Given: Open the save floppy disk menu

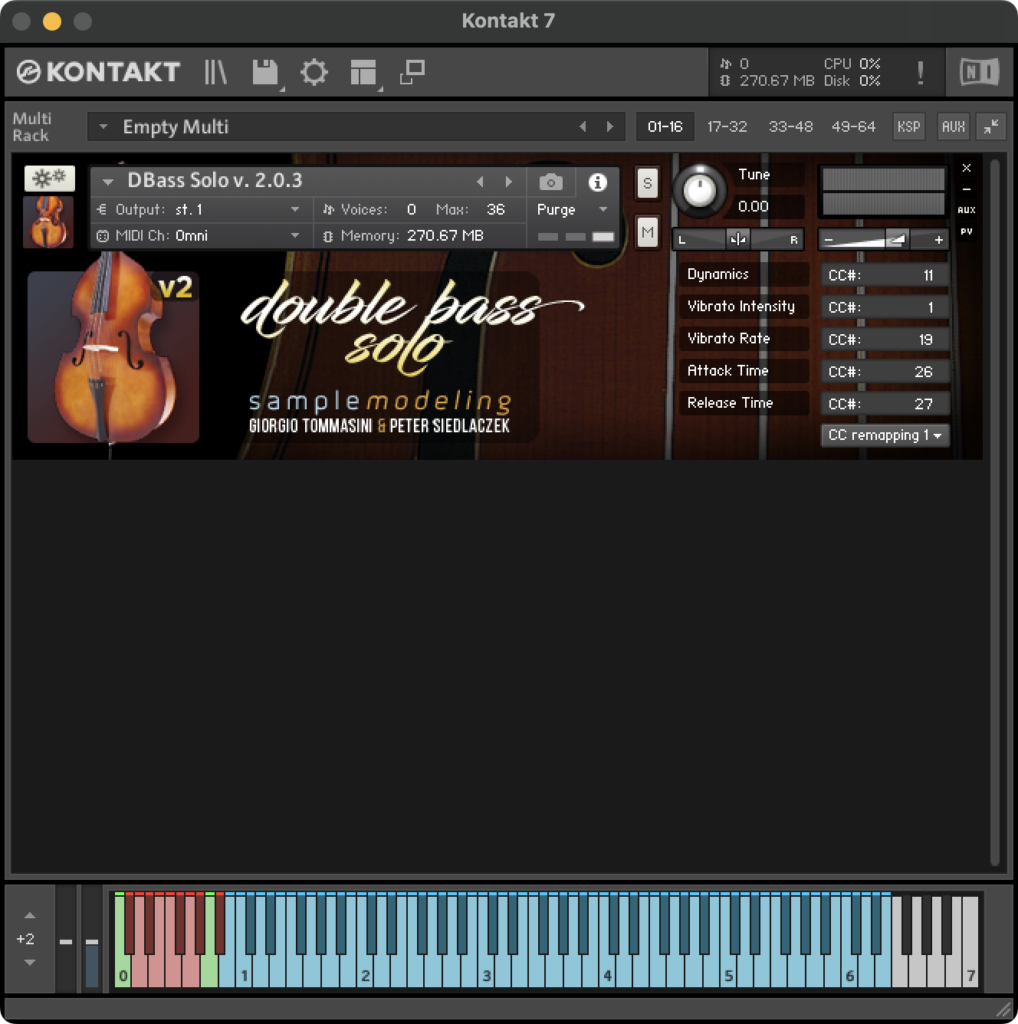Looking at the screenshot, I should click(265, 72).
